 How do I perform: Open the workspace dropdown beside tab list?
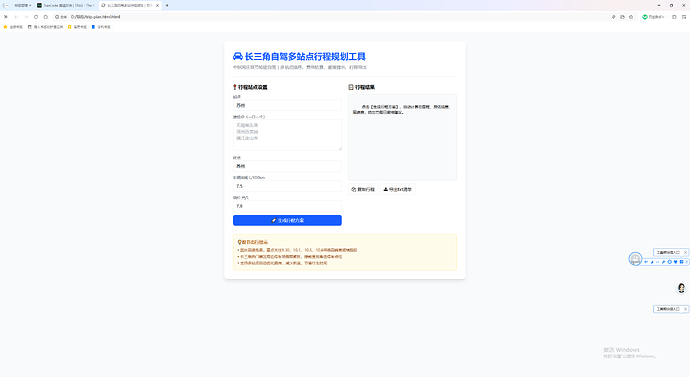[23, 5]
